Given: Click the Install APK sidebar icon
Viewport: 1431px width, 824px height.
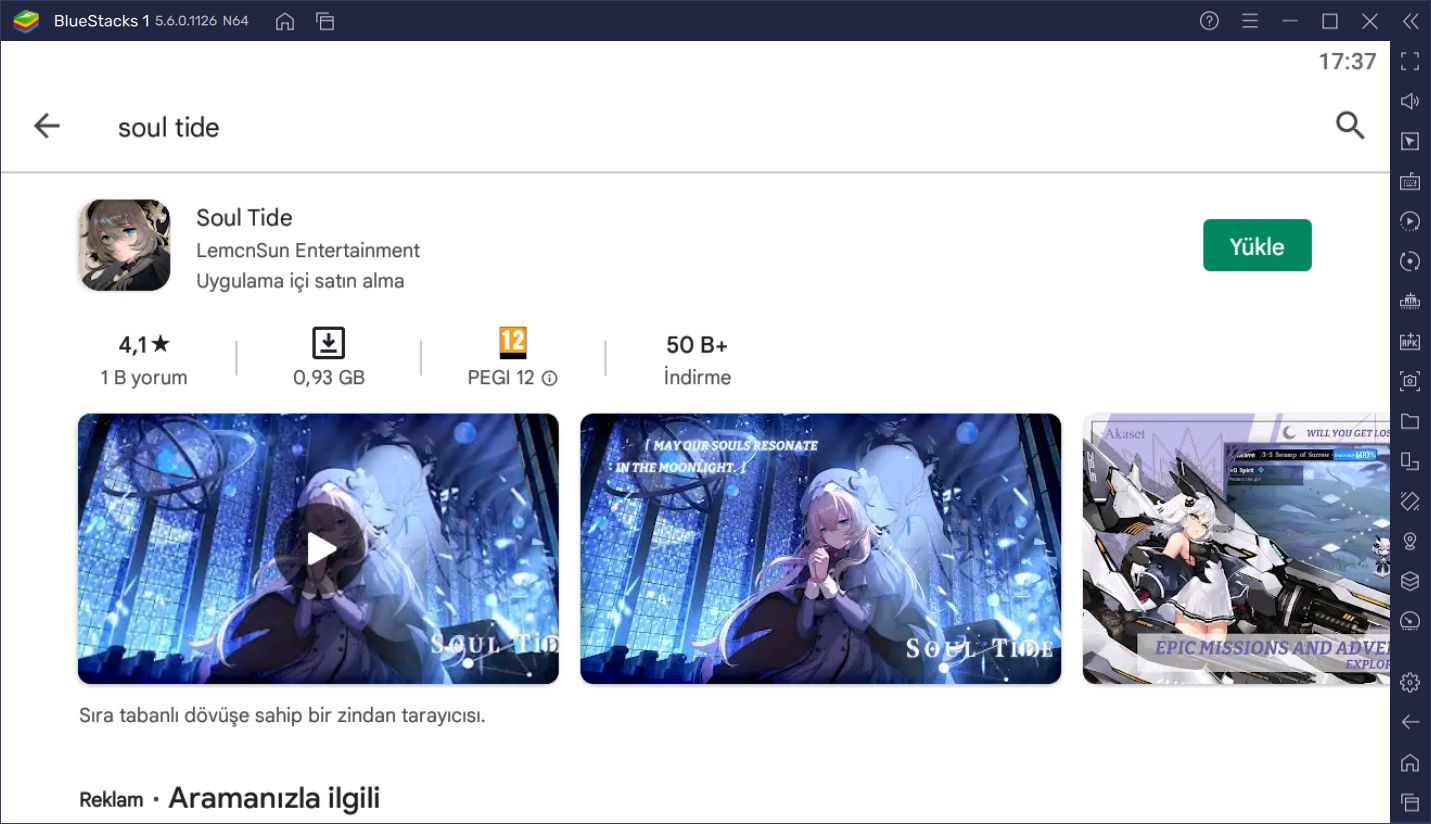Looking at the screenshot, I should (1410, 341).
